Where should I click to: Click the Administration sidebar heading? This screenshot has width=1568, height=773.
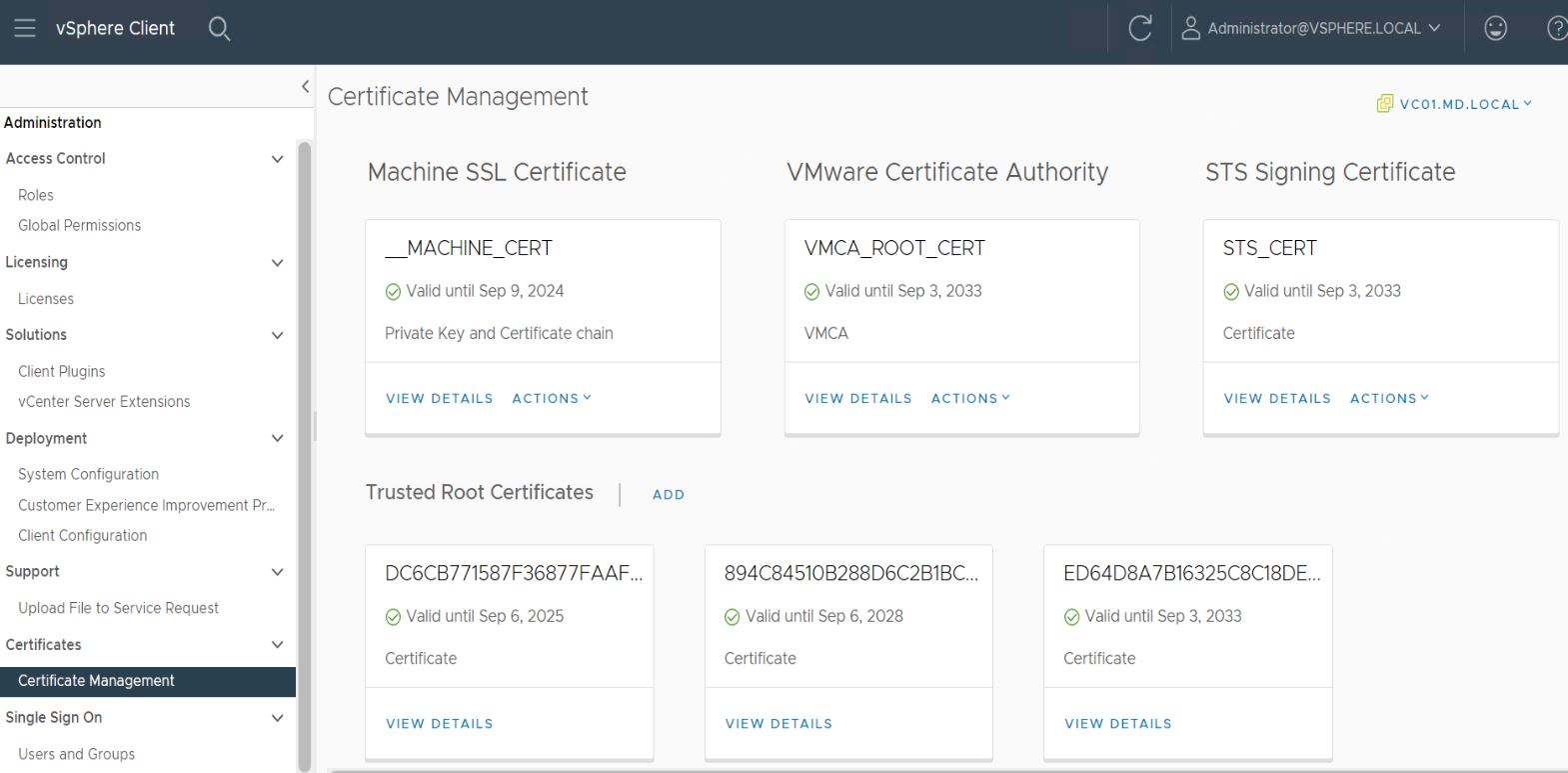point(52,122)
